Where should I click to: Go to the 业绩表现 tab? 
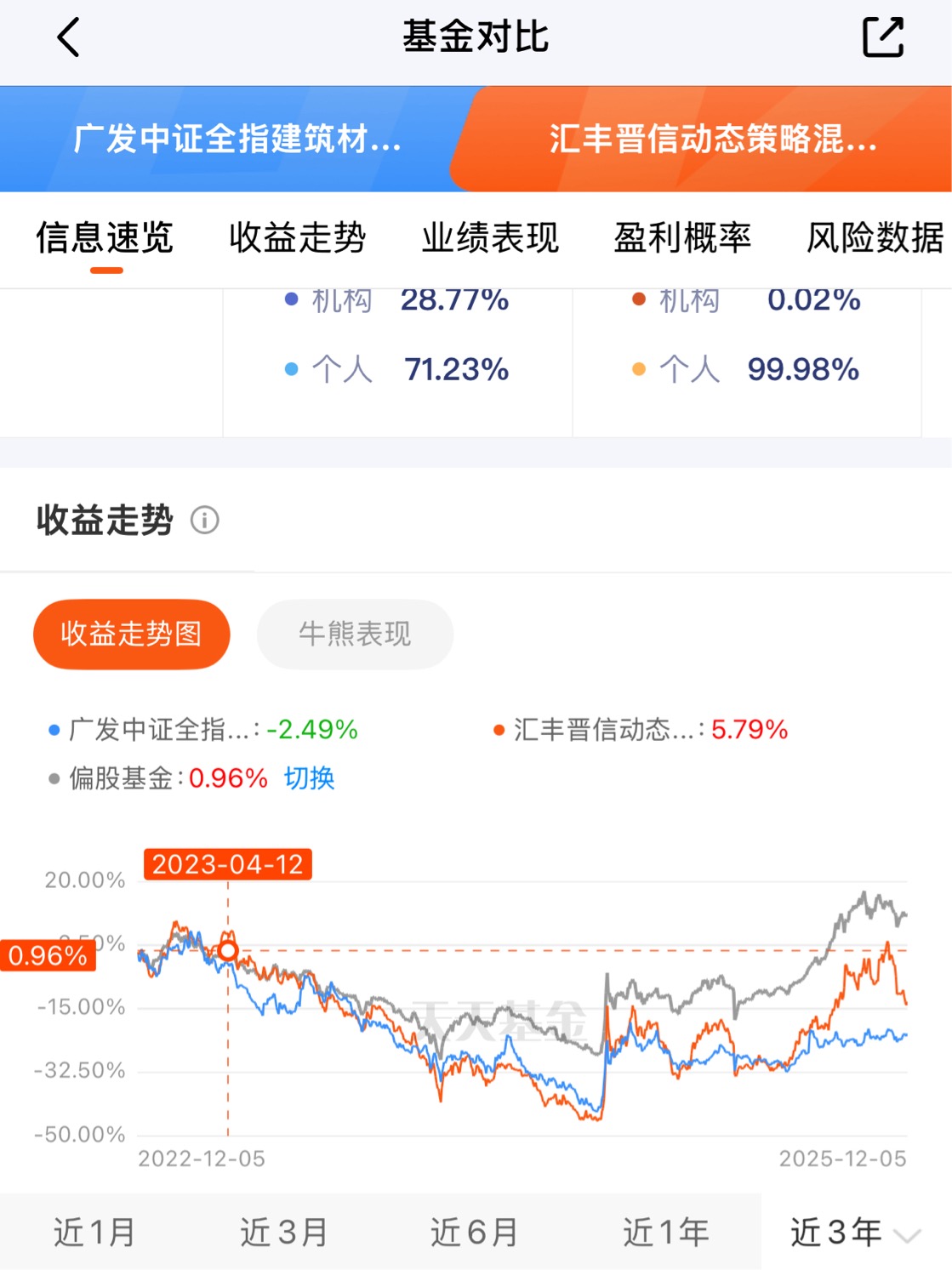[490, 238]
